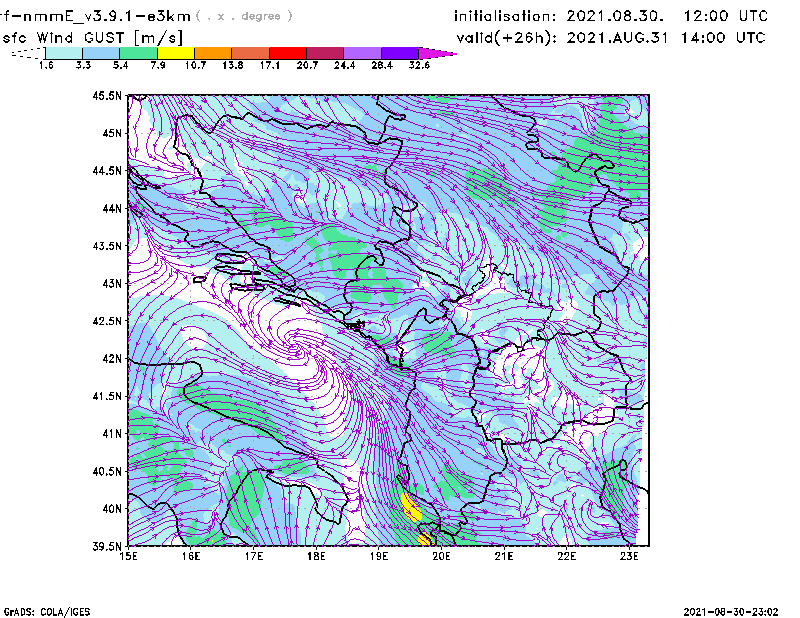Click the 15E longitude label
The height and width of the screenshot is (618, 800).
pyautogui.click(x=128, y=556)
